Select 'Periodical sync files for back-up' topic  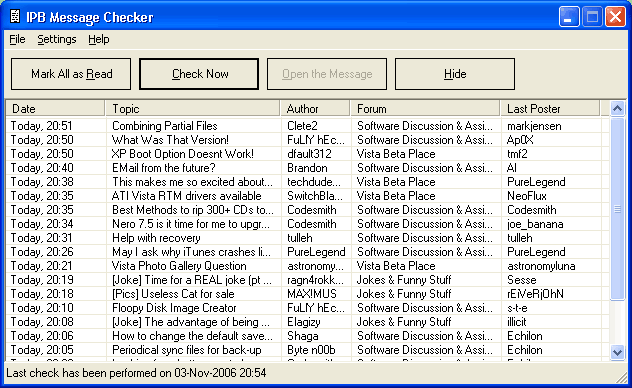click(187, 350)
